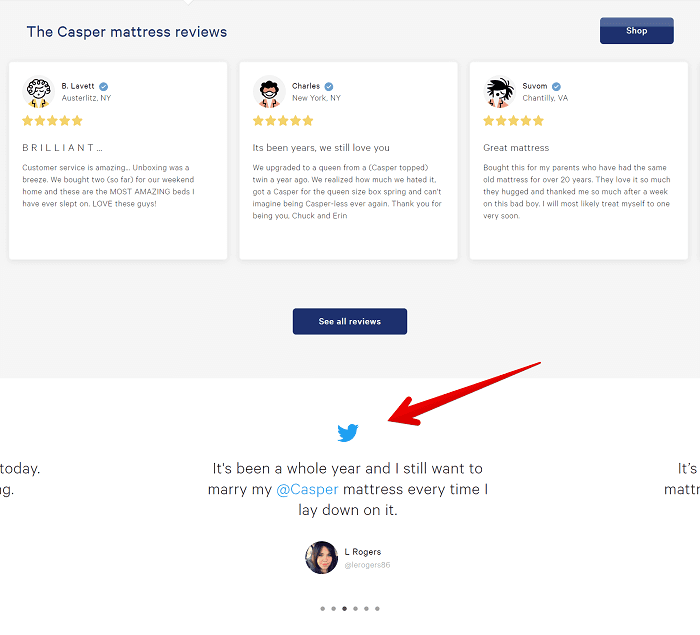Click B. Lavett reviewer name
The image size is (700, 635).
[78, 86]
